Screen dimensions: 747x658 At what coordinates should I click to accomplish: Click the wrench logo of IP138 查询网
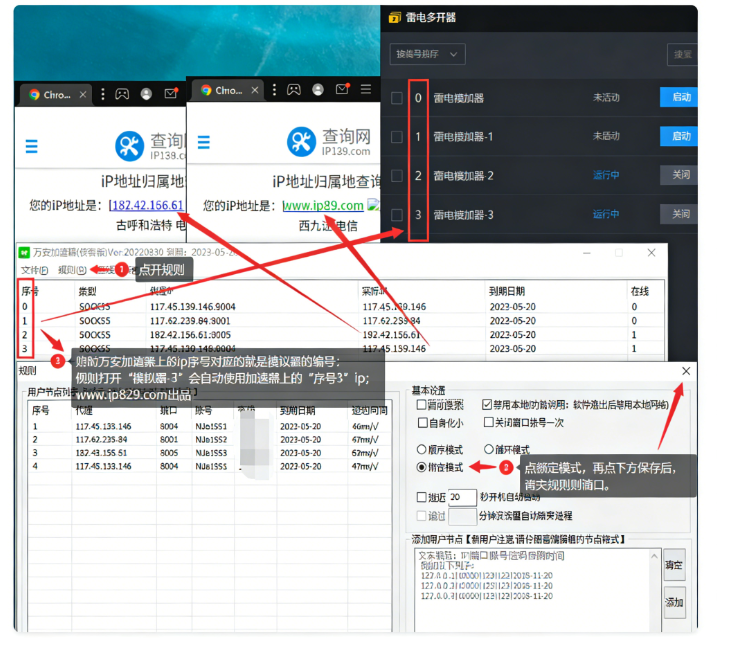[x=130, y=146]
